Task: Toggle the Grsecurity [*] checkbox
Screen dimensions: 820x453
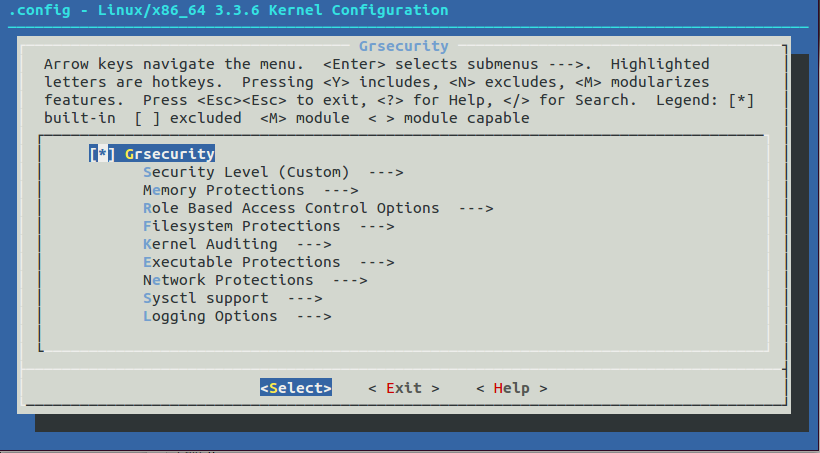Action: pos(102,154)
